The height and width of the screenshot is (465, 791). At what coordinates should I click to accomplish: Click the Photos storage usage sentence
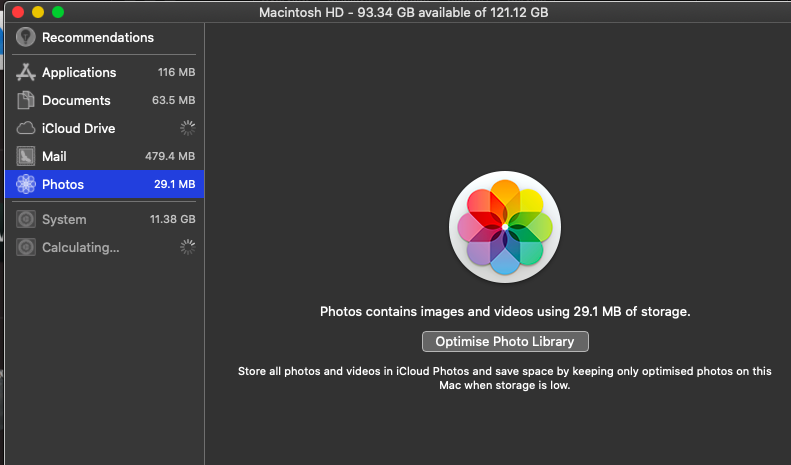click(505, 312)
